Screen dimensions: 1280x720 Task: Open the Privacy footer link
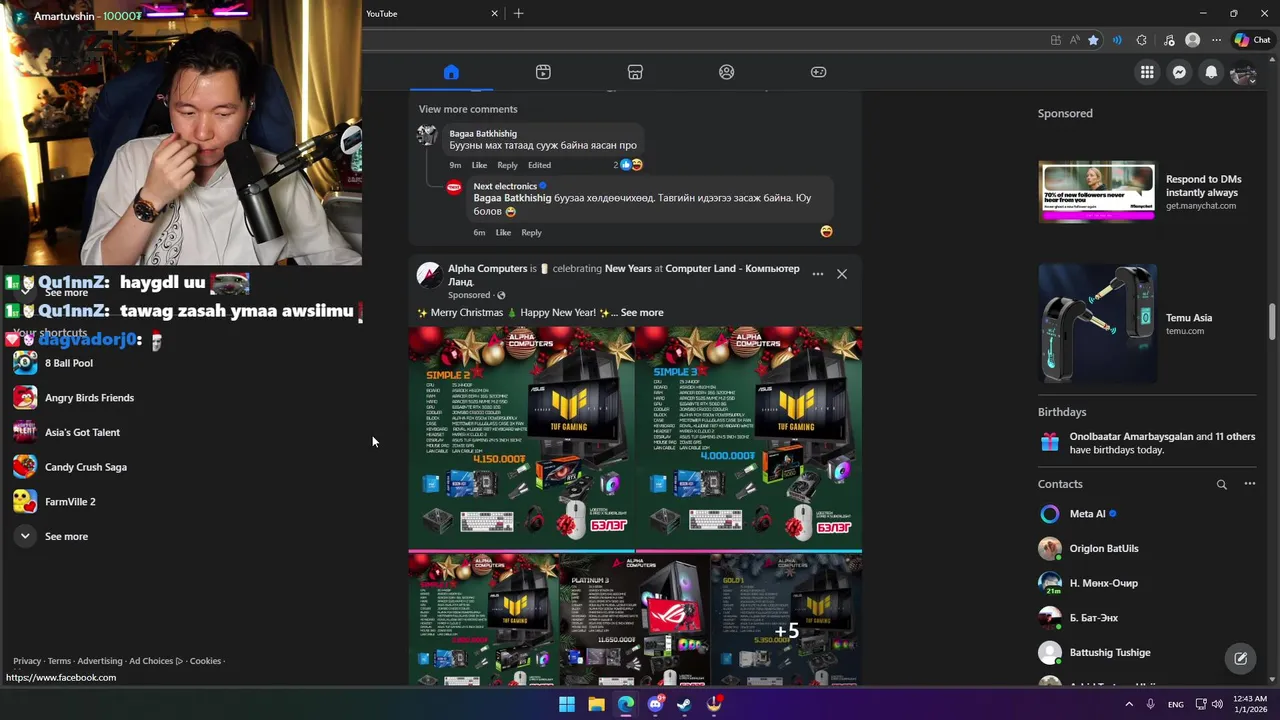(27, 661)
